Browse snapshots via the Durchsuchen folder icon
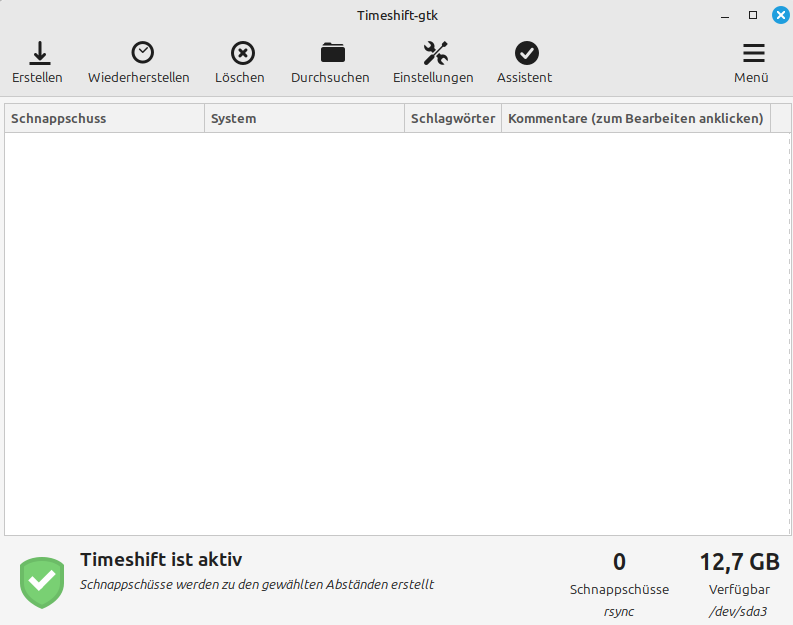 point(333,53)
